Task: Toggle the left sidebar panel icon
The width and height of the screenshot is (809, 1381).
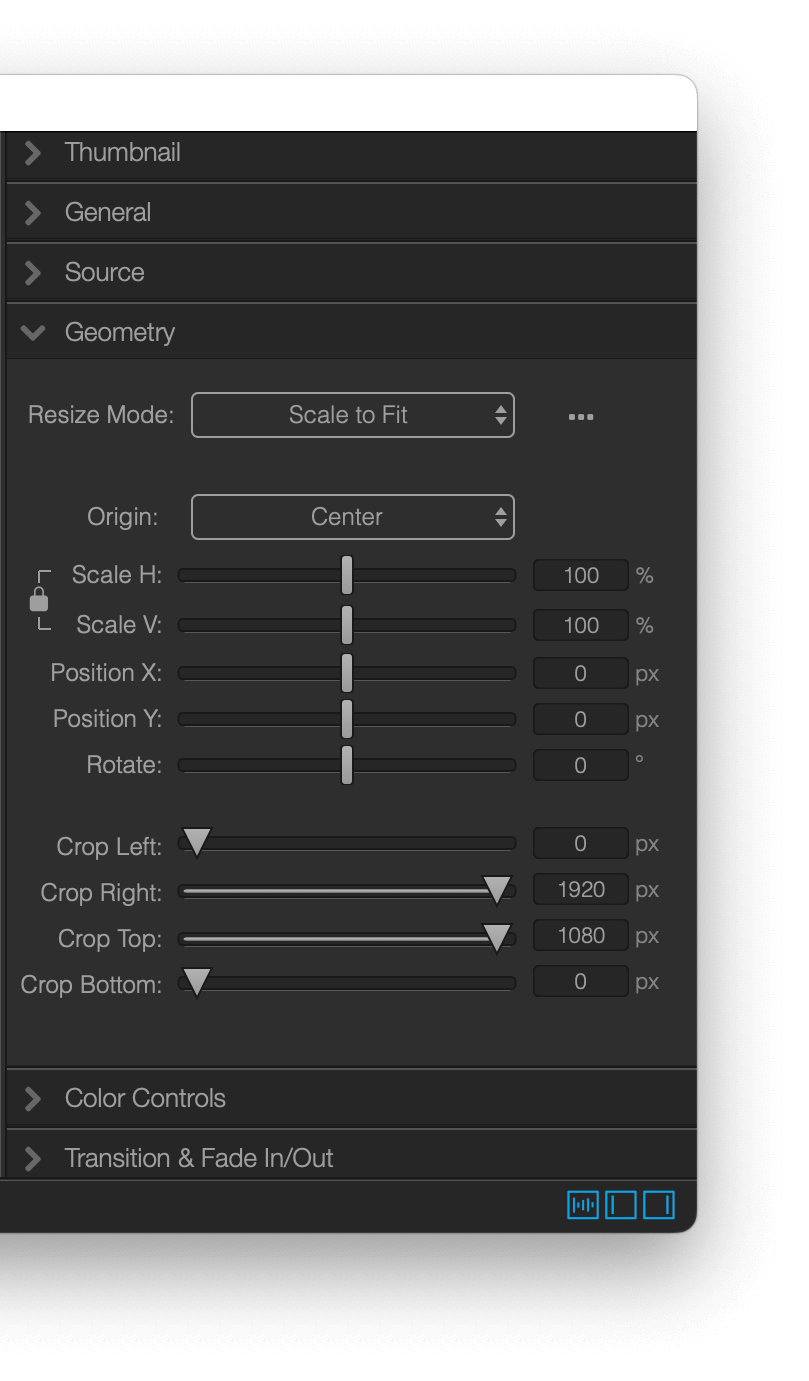Action: (621, 1205)
